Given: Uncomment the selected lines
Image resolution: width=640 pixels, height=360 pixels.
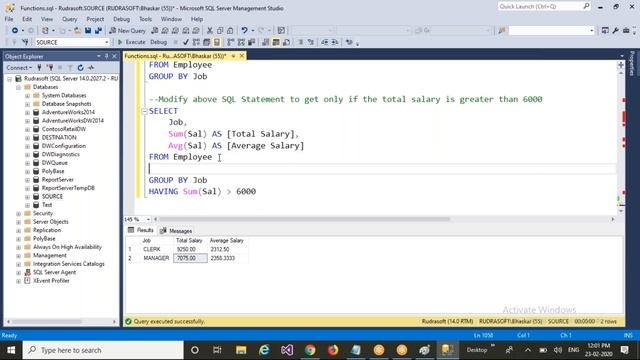Looking at the screenshot, I should pos(311,42).
